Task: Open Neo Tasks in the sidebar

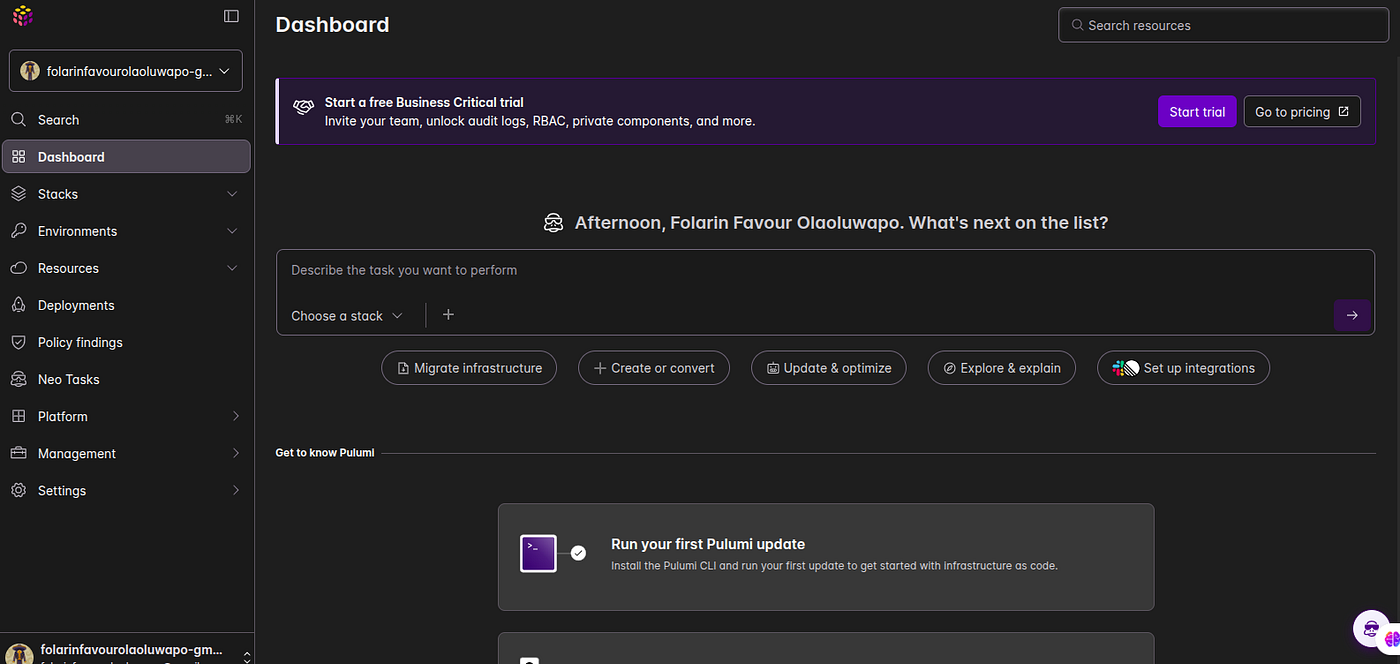Action: (x=126, y=379)
